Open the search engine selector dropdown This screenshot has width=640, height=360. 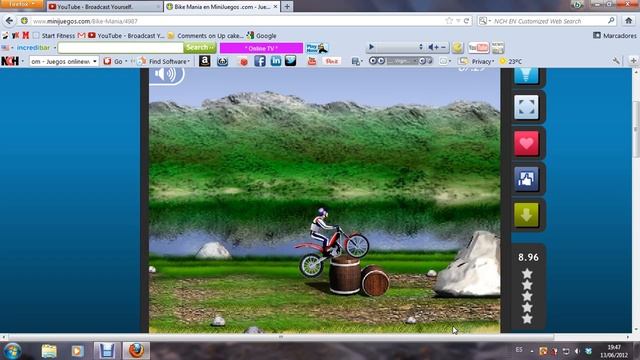[x=484, y=21]
